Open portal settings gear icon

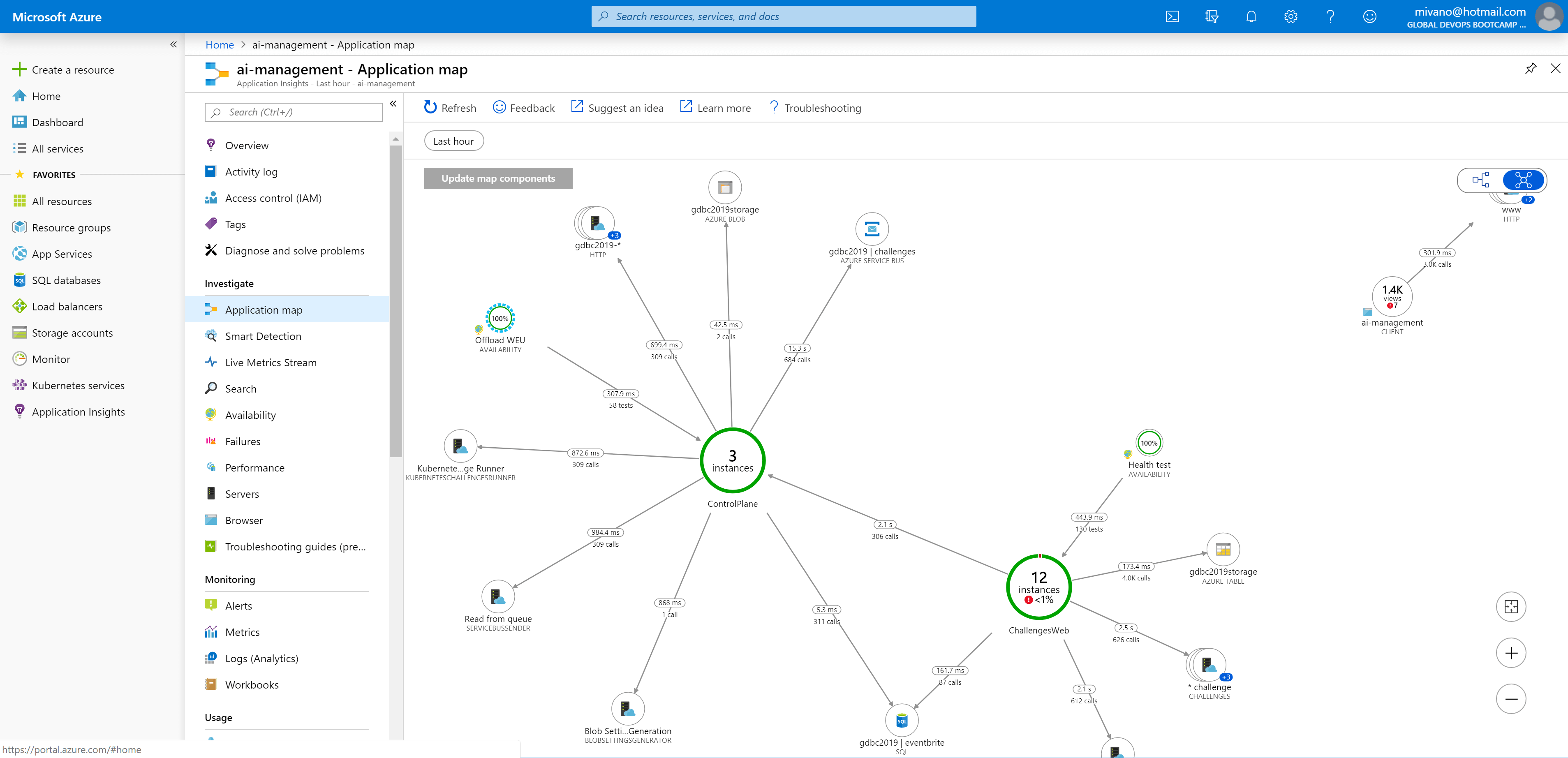1290,16
